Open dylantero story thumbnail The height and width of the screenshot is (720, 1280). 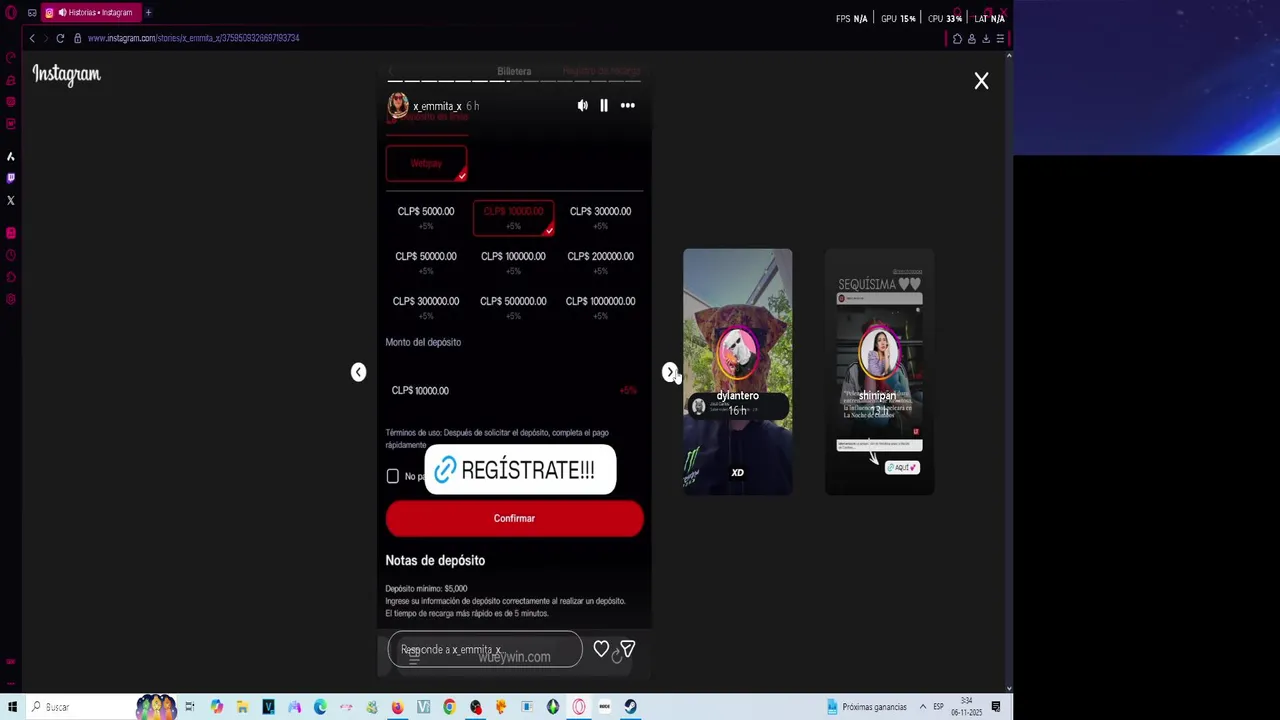[x=737, y=372]
